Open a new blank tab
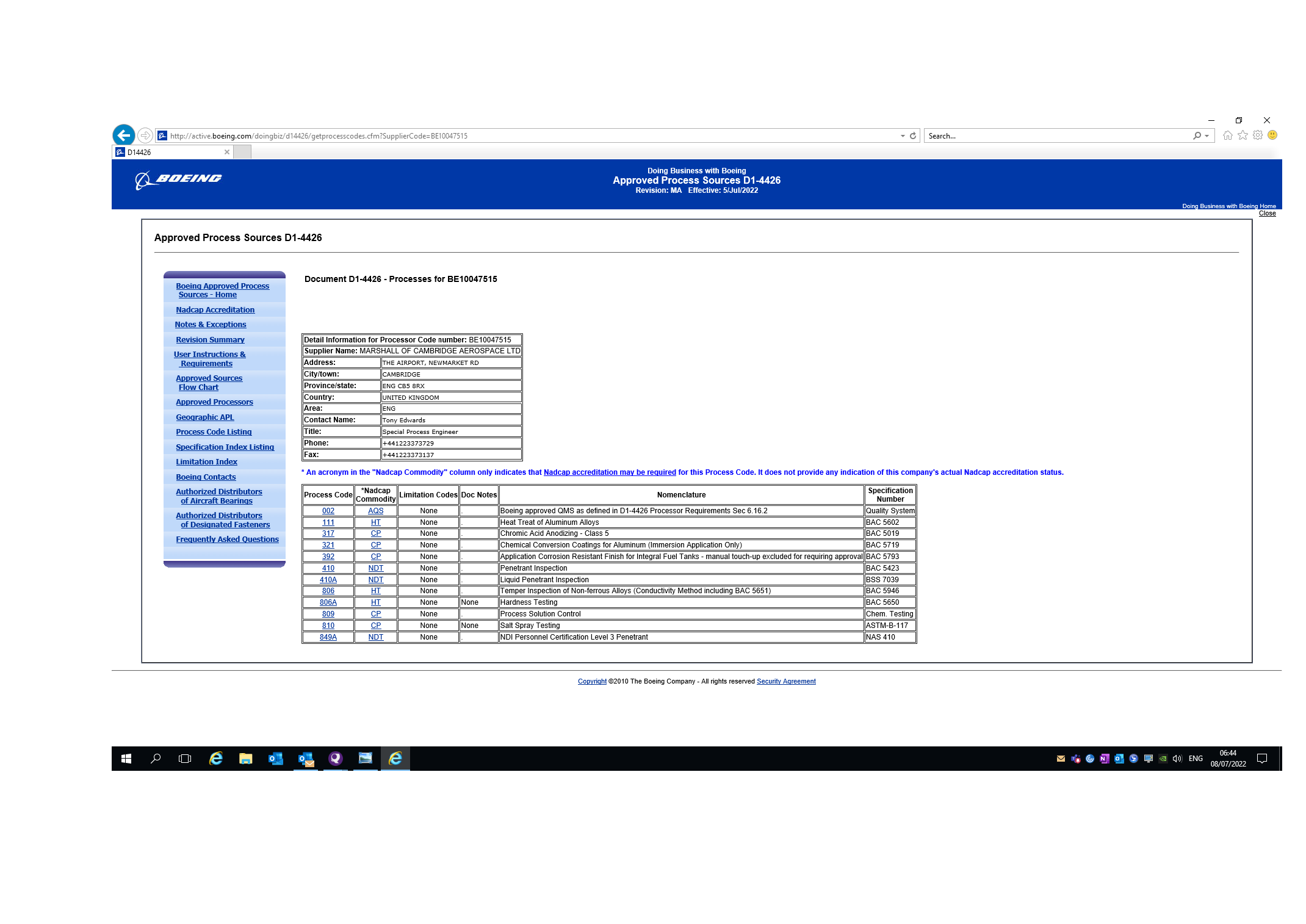The height and width of the screenshot is (924, 1306). pyautogui.click(x=242, y=153)
